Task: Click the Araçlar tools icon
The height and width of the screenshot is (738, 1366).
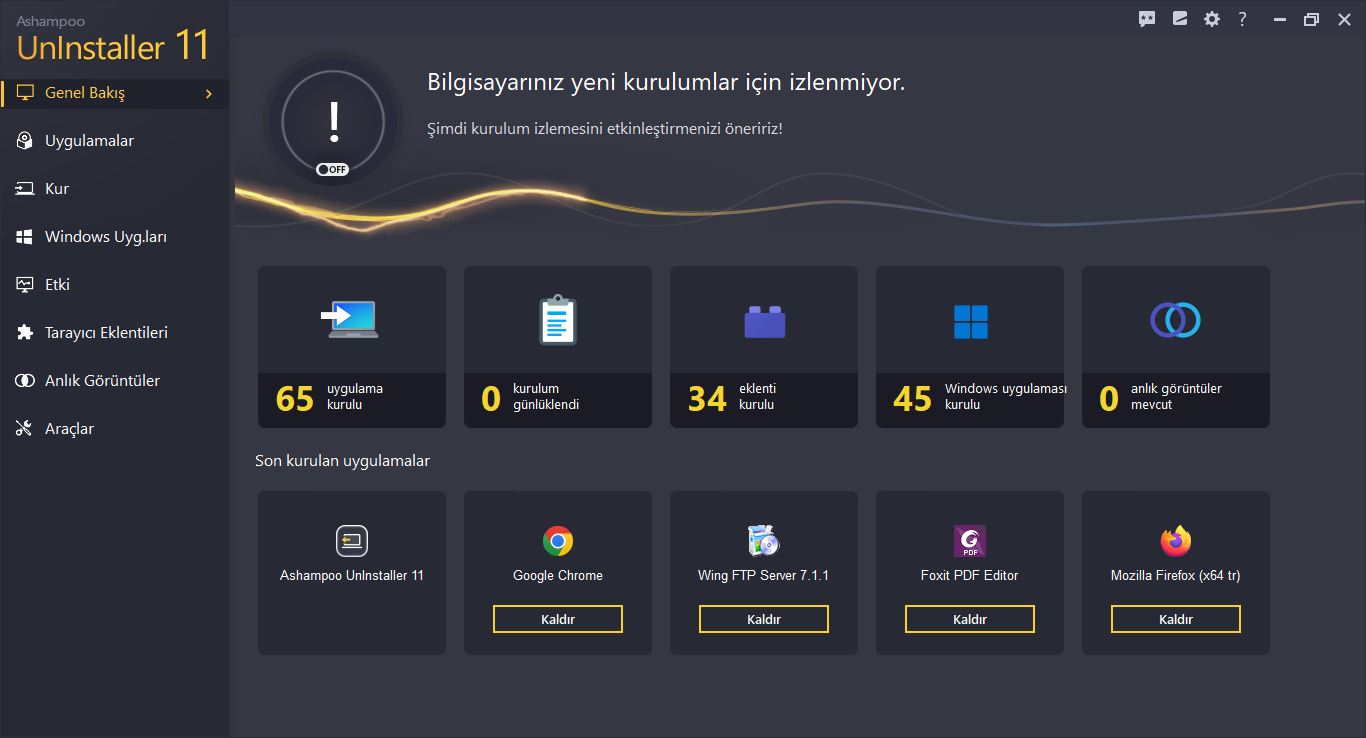Action: click(x=26, y=429)
